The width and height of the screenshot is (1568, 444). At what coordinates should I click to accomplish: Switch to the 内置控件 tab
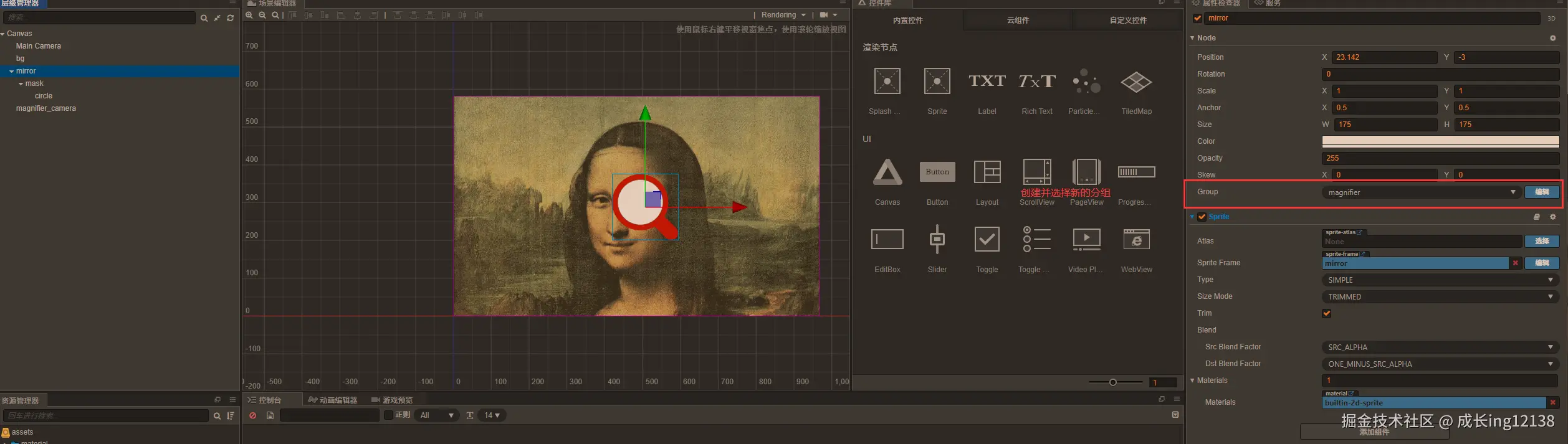click(x=907, y=21)
